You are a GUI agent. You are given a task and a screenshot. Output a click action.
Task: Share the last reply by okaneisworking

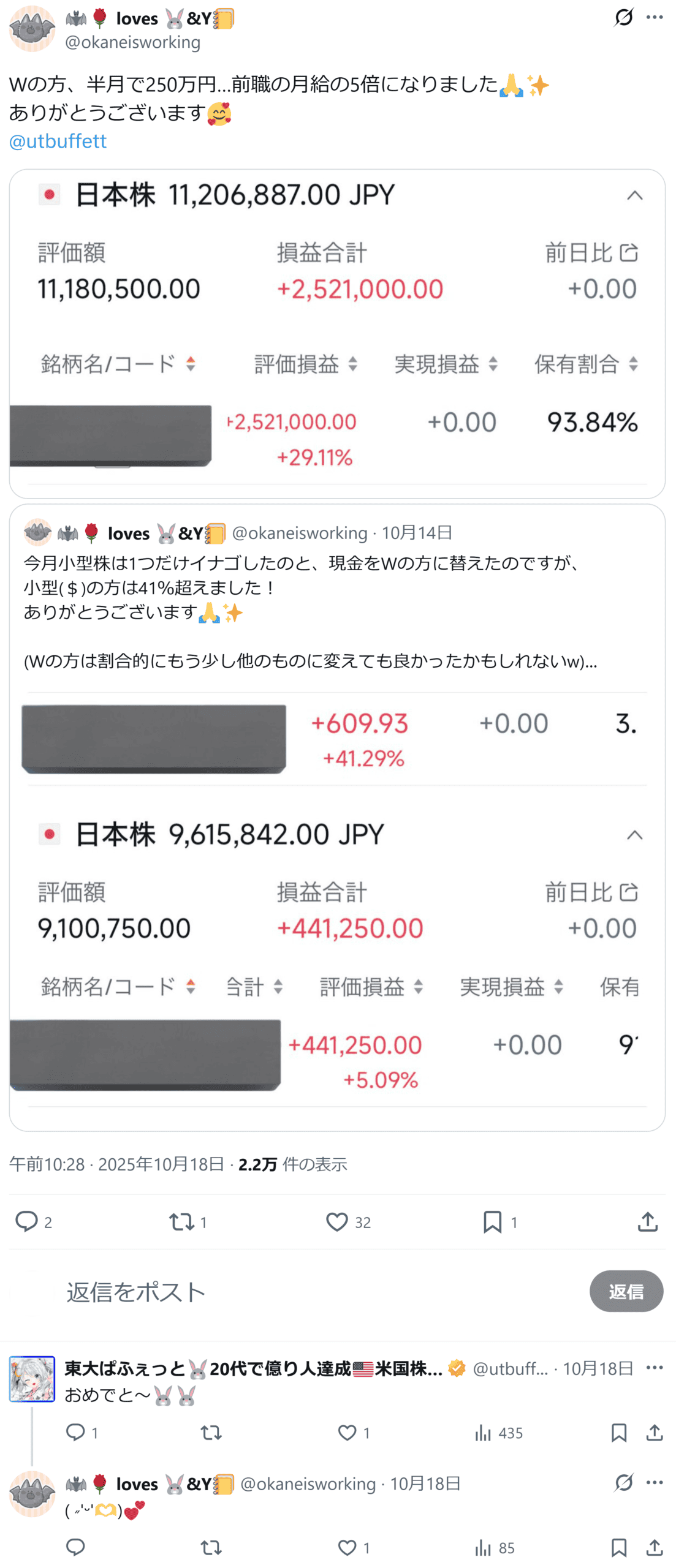[655, 1547]
